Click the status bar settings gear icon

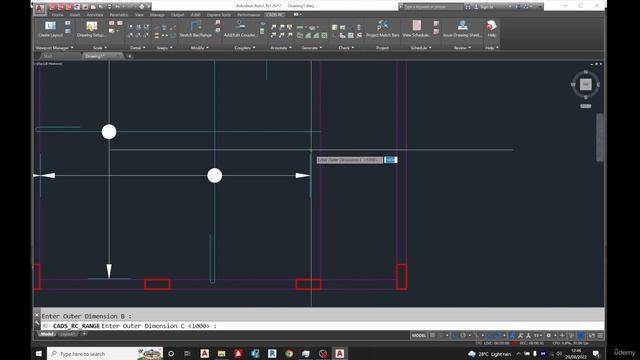pyautogui.click(x=549, y=336)
